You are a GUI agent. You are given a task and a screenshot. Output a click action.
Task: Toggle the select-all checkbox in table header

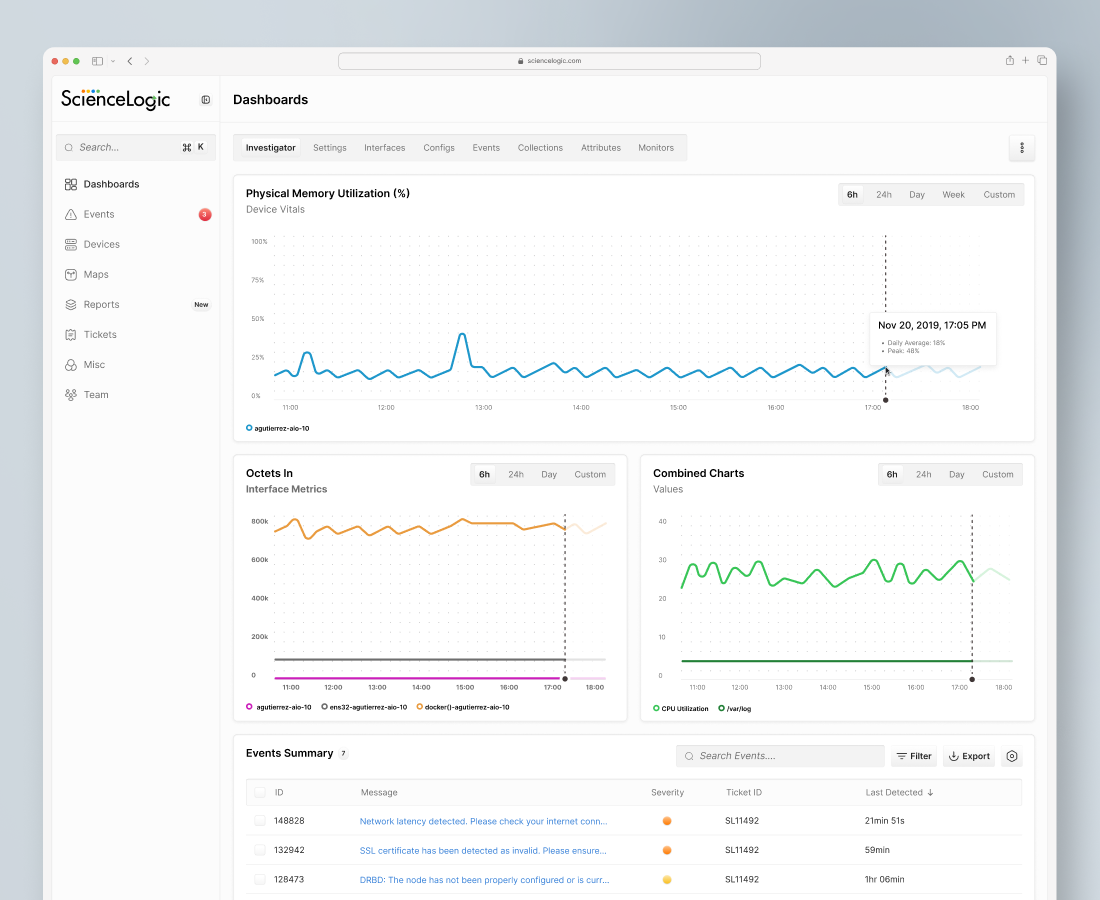[260, 792]
